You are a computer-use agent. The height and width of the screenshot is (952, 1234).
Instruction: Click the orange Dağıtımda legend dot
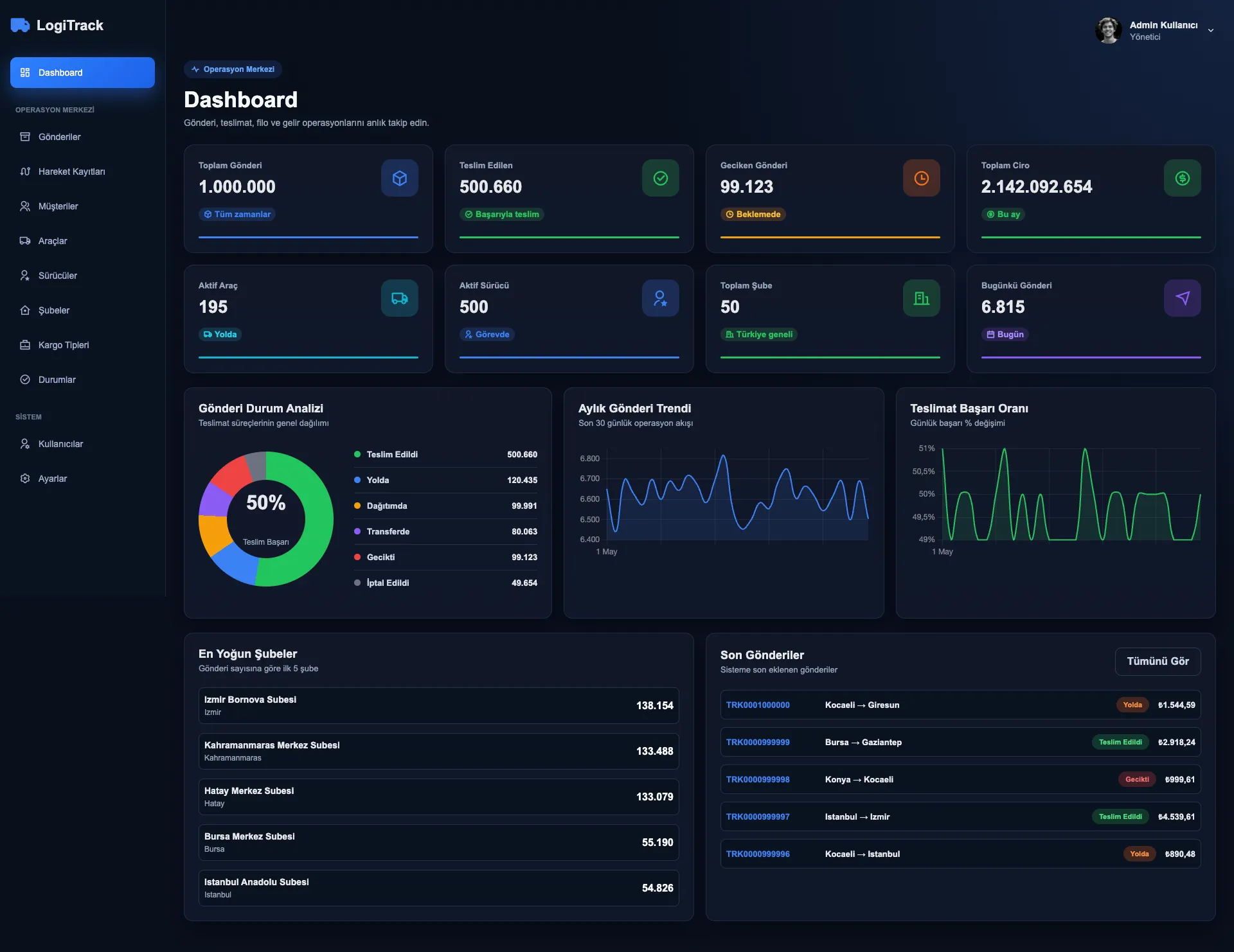point(357,506)
